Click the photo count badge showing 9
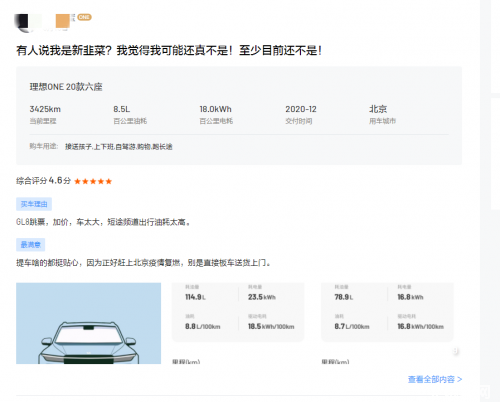The image size is (500, 402). pos(455,351)
